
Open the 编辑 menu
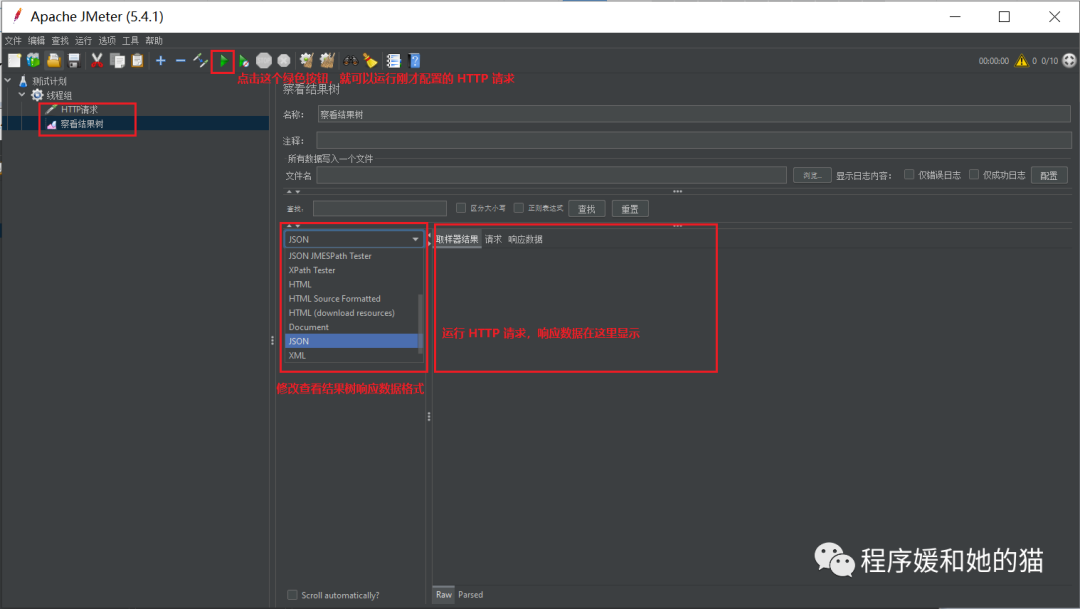pos(37,41)
